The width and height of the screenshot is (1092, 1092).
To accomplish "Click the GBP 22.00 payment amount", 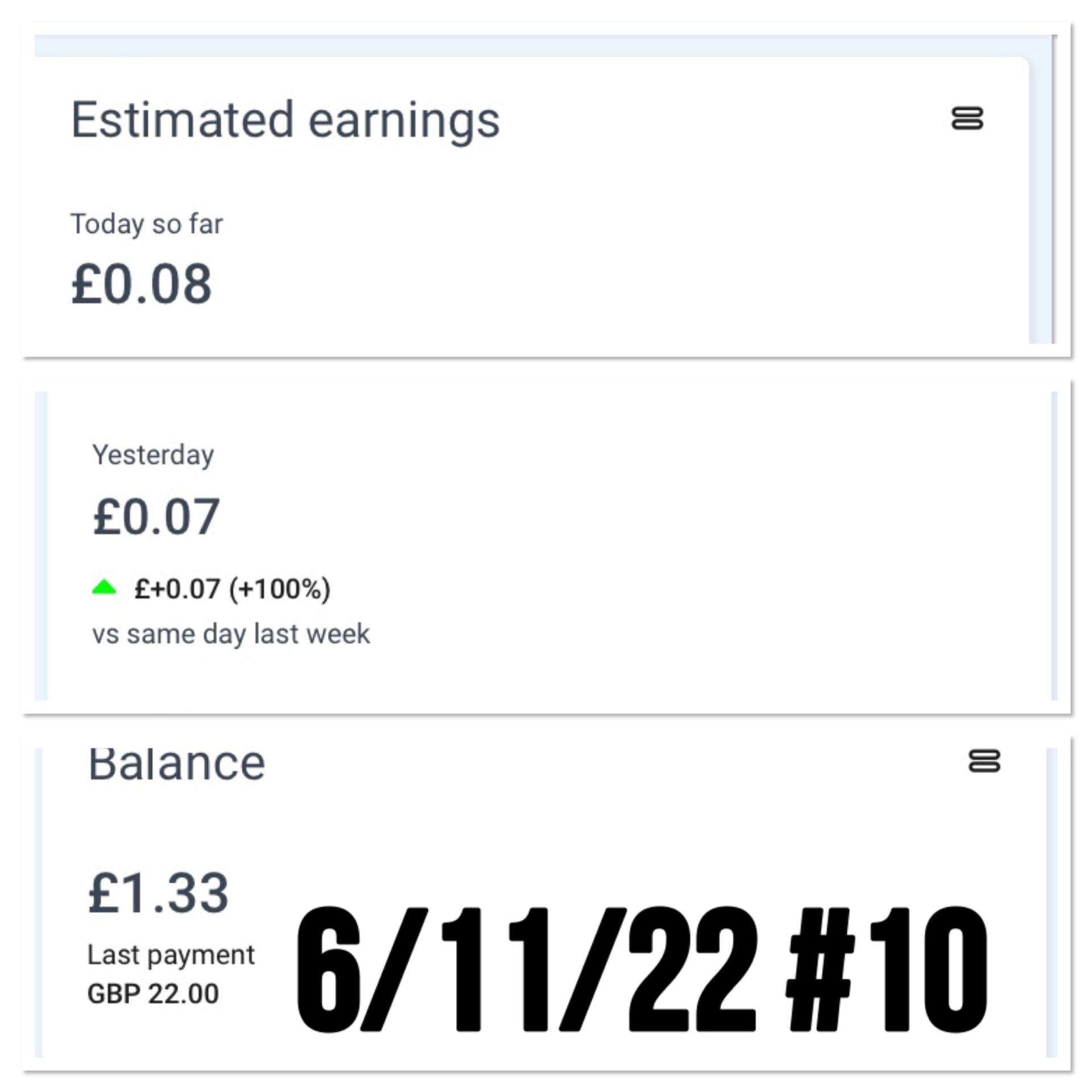I will [153, 994].
